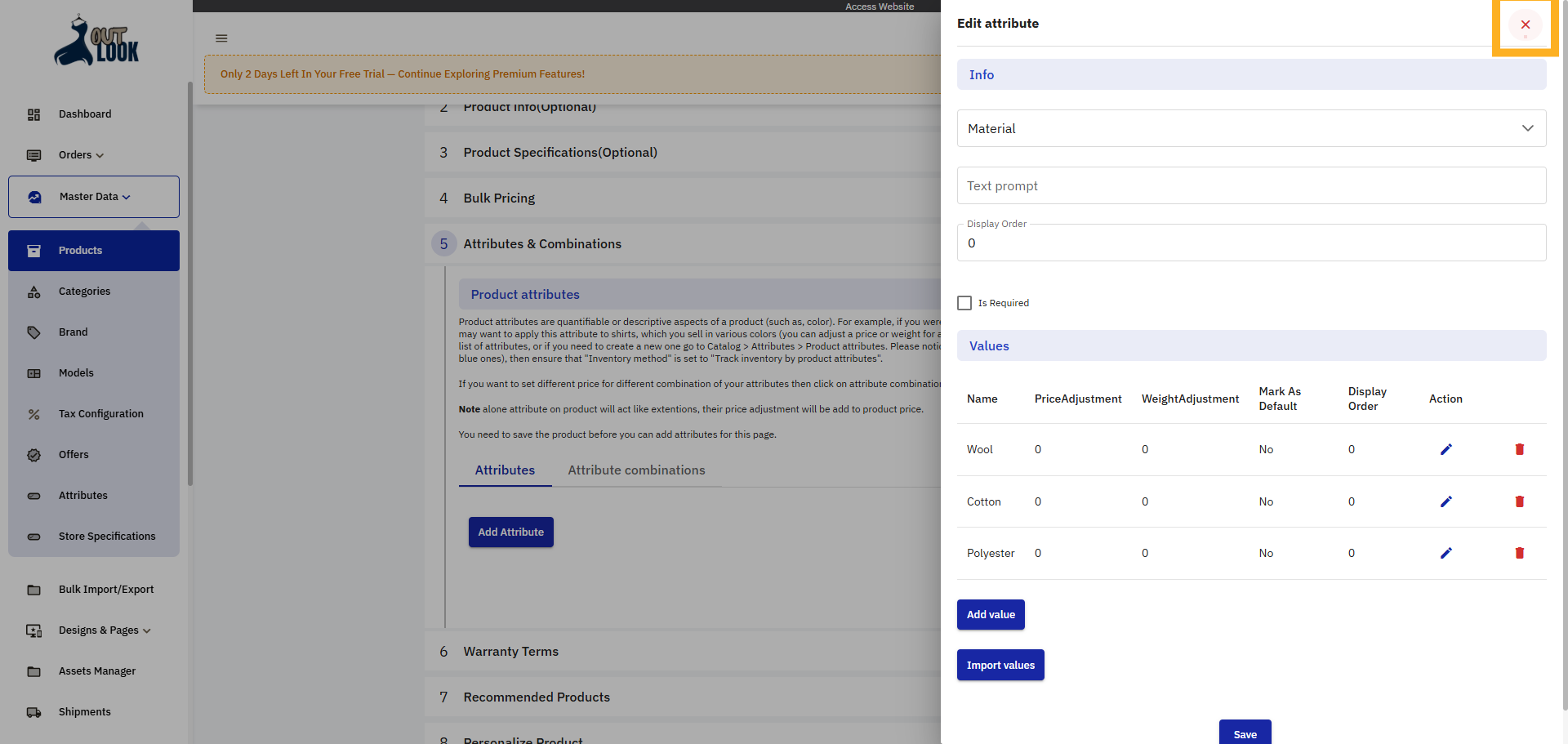Edit the Cotton value using the pencil icon

pyautogui.click(x=1445, y=501)
